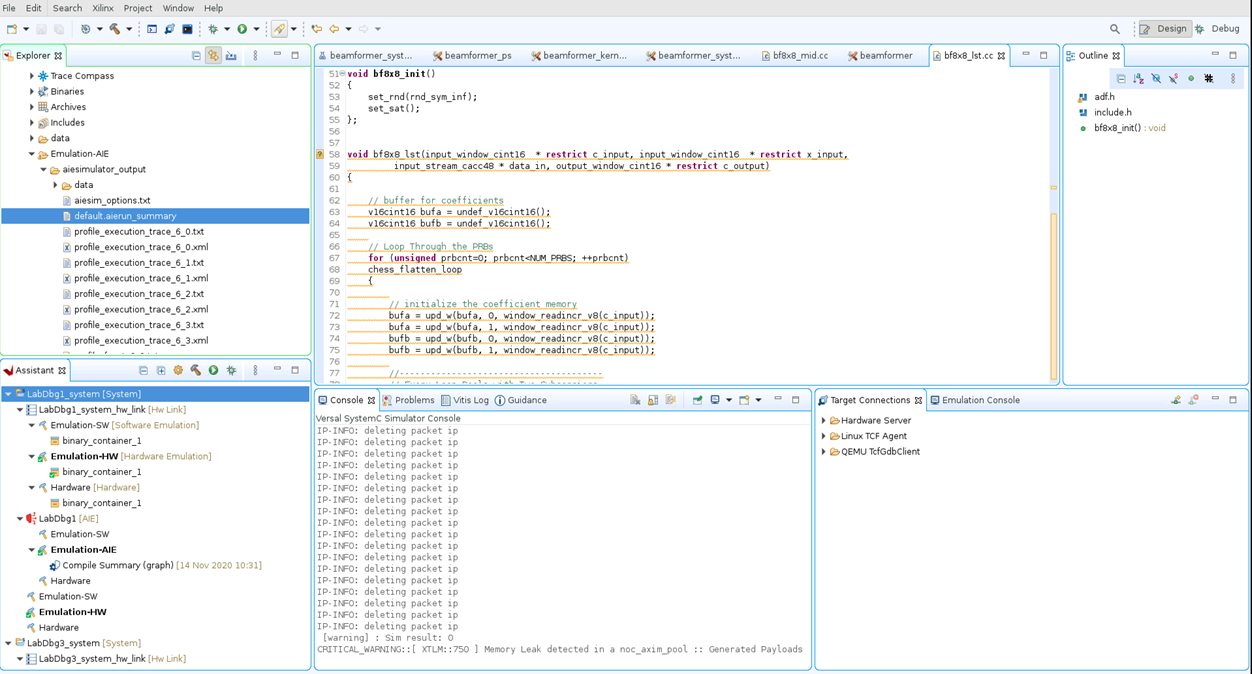Click the search magnifier icon at top right
1252x674 pixels.
tap(1115, 29)
